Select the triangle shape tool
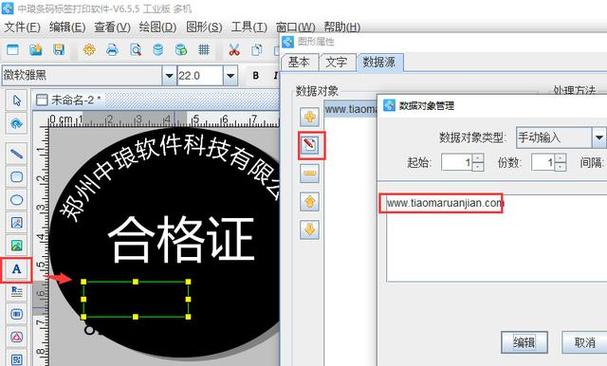Viewport: 607px width, 366px height. tap(16, 337)
